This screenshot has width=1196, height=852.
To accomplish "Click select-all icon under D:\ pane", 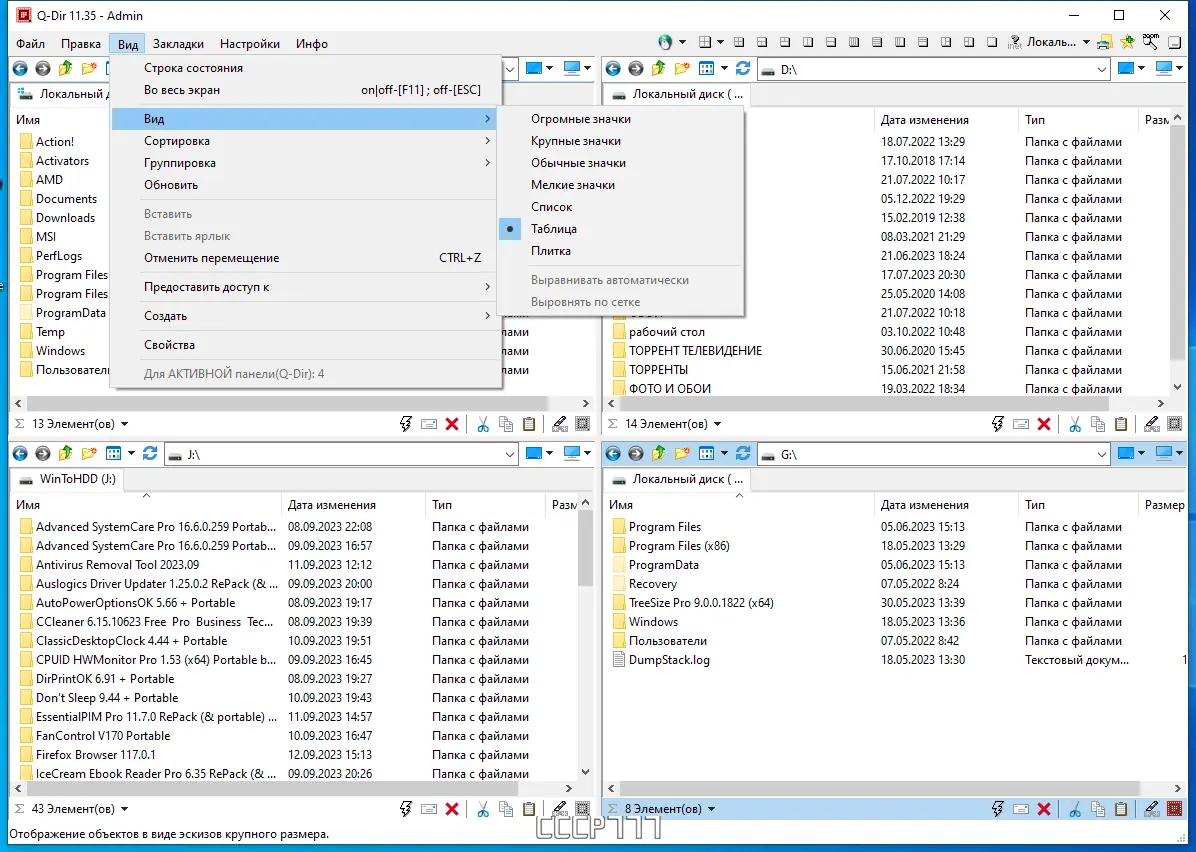I will pyautogui.click(x=1175, y=424).
